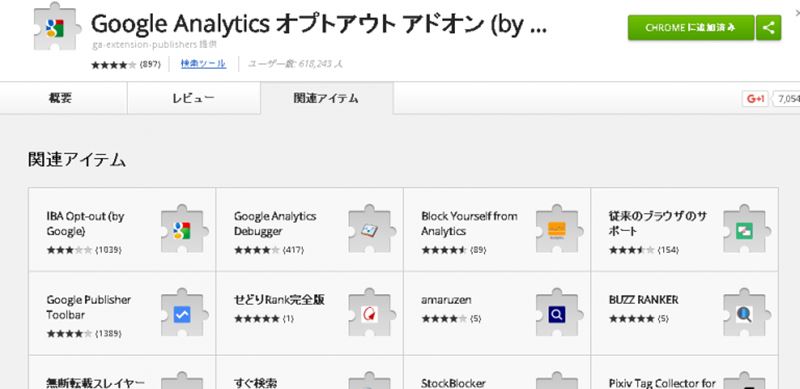Click the share icon button

tap(769, 28)
